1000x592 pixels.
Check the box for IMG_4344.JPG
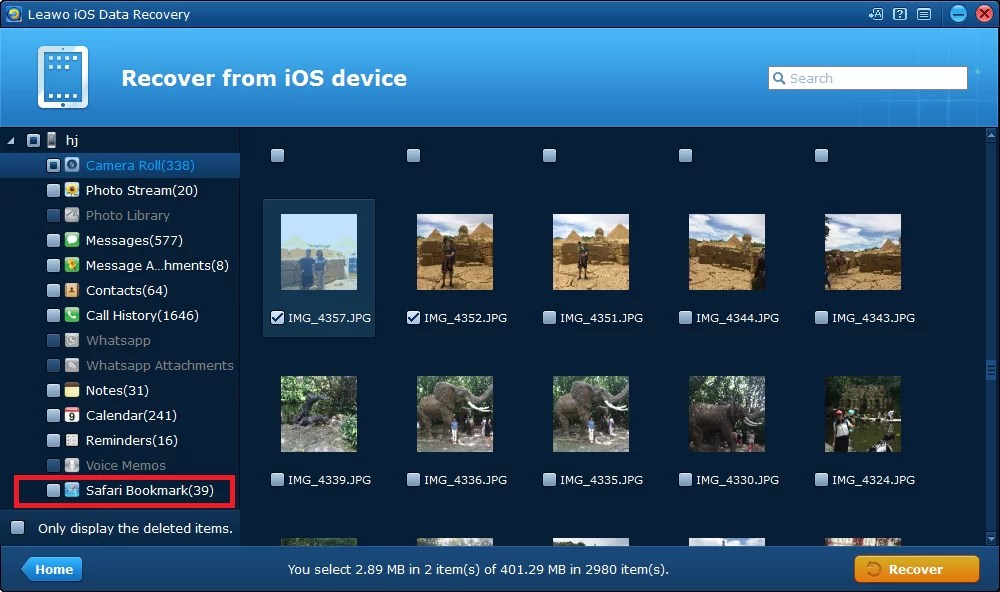685,318
